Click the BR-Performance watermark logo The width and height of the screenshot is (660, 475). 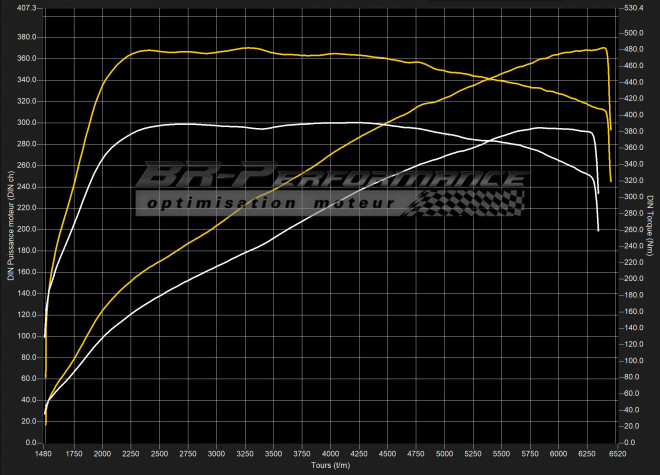coord(330,178)
